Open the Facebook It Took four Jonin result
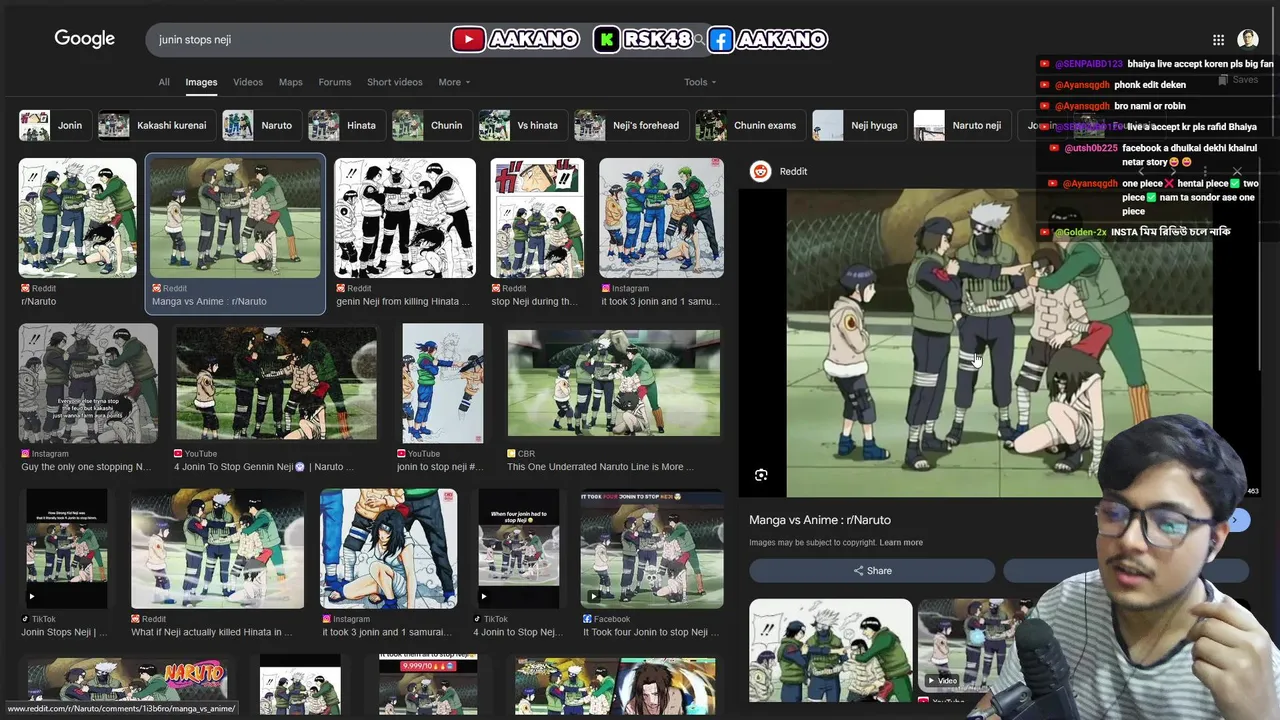This screenshot has height=720, width=1280. point(651,549)
